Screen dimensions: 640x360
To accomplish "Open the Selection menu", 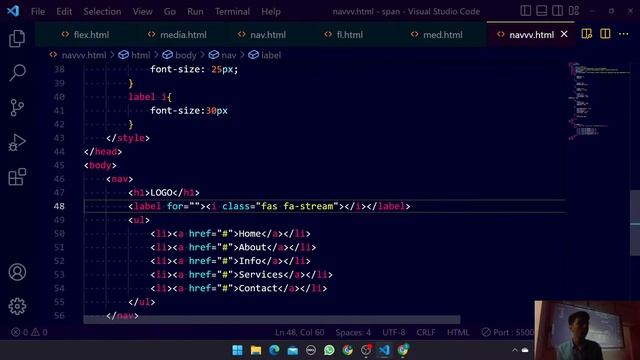I will 102,11.
